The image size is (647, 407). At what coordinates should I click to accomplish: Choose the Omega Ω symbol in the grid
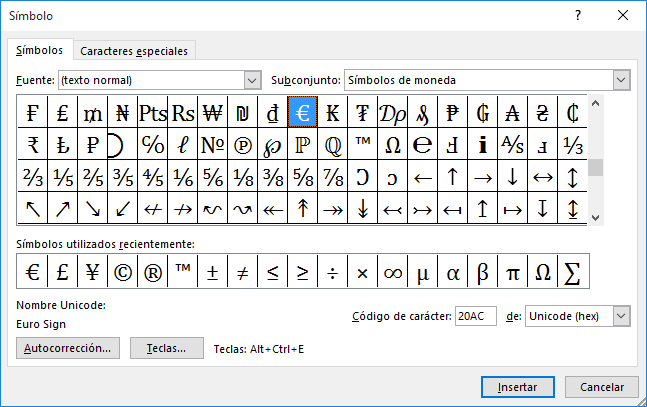pyautogui.click(x=393, y=145)
